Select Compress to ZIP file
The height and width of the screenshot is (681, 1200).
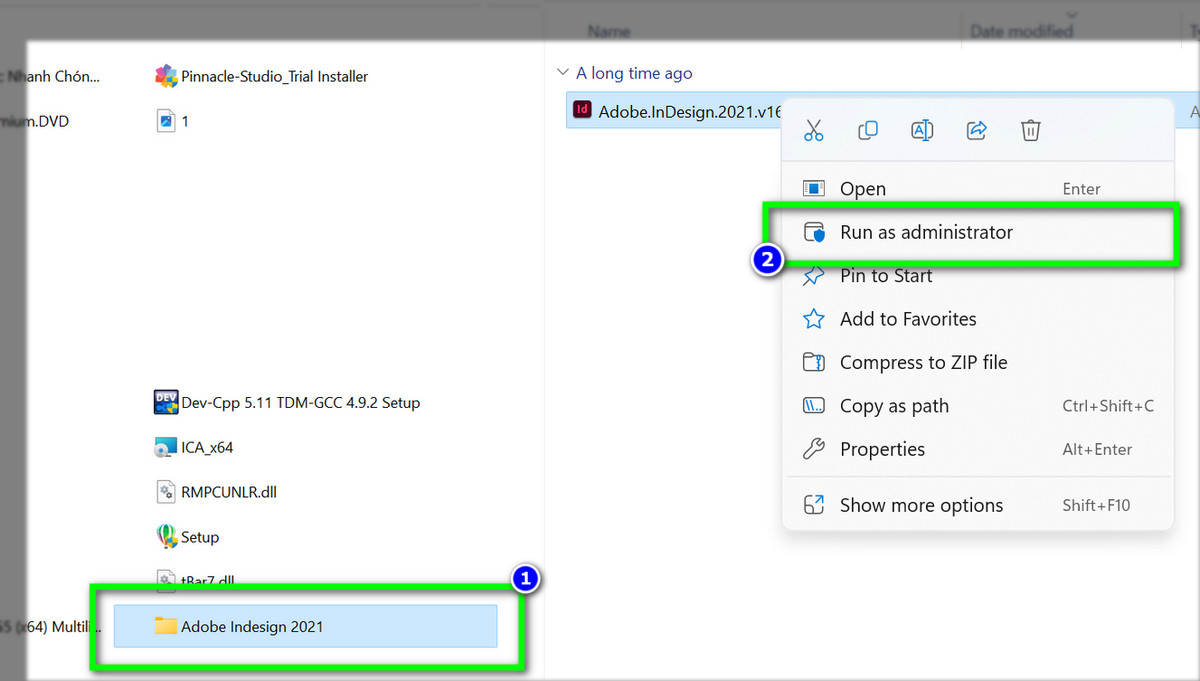(977, 362)
